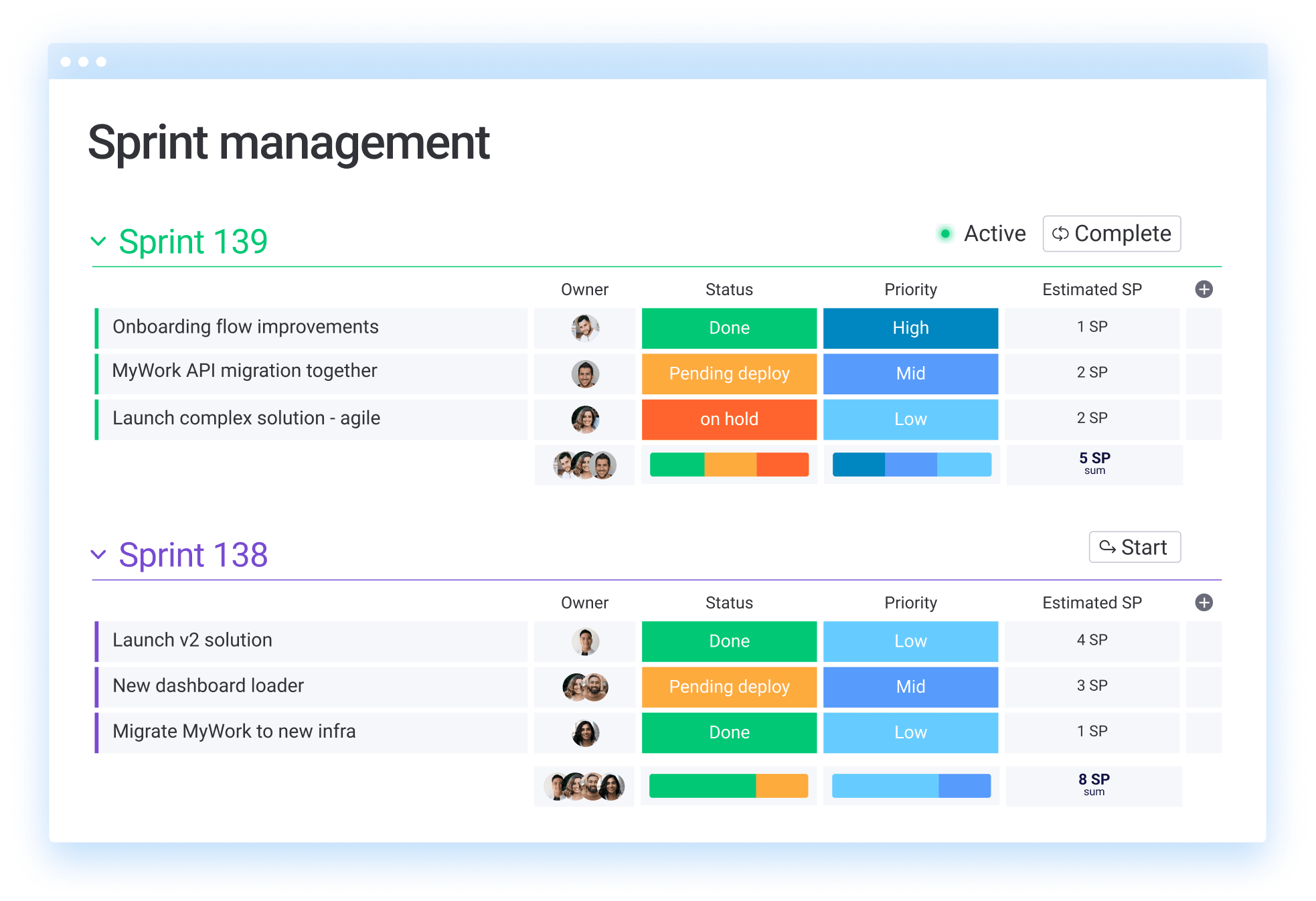Open Low priority of Migrate MyWork to new infra
Screen dimensions: 1316x901
910,732
